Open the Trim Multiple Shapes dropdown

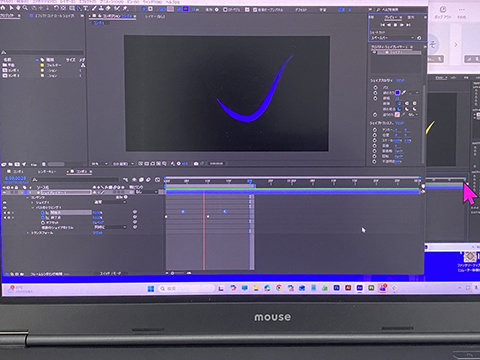click(110, 227)
